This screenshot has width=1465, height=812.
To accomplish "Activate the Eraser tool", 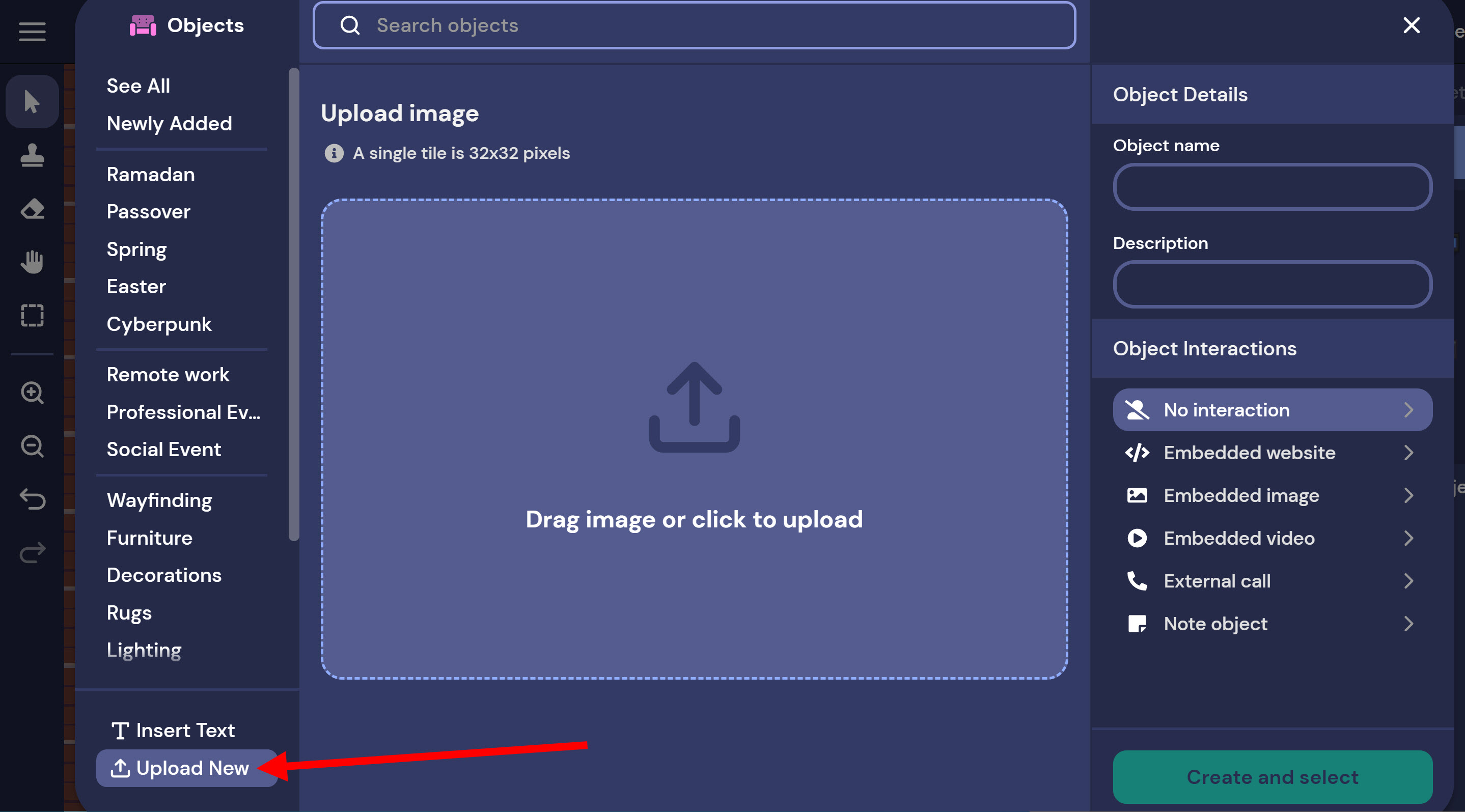I will coord(32,209).
